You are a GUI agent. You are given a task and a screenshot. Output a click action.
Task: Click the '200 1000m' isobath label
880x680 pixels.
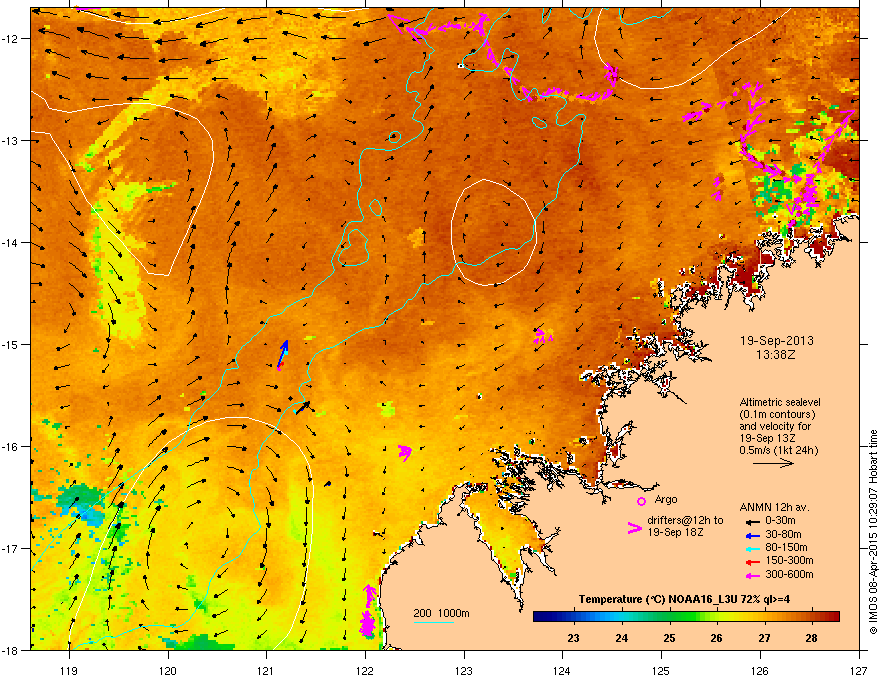441,613
